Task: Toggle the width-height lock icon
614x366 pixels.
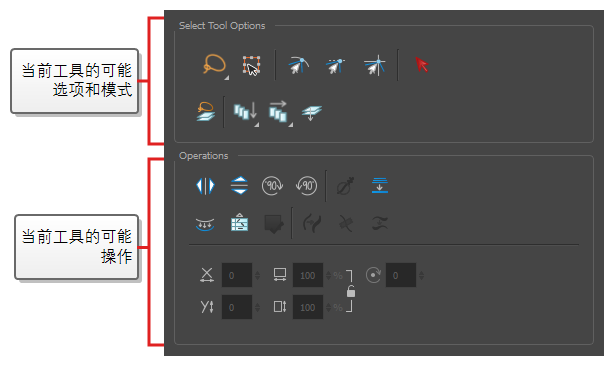Action: (x=351, y=291)
